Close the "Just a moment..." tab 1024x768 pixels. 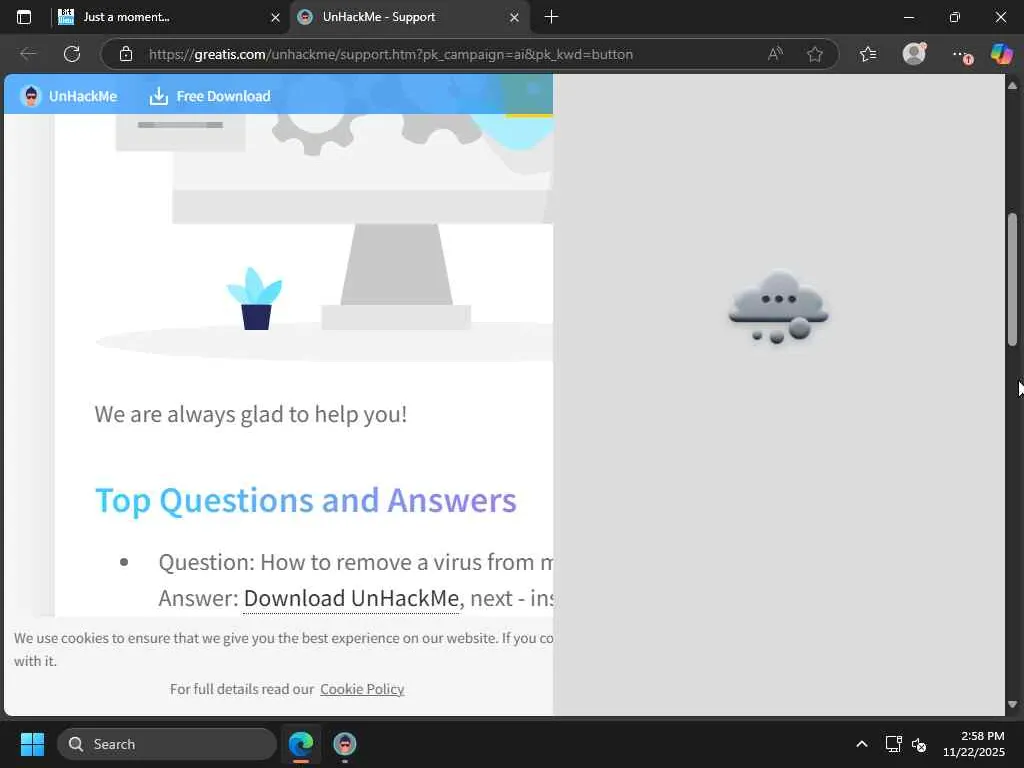(x=275, y=18)
